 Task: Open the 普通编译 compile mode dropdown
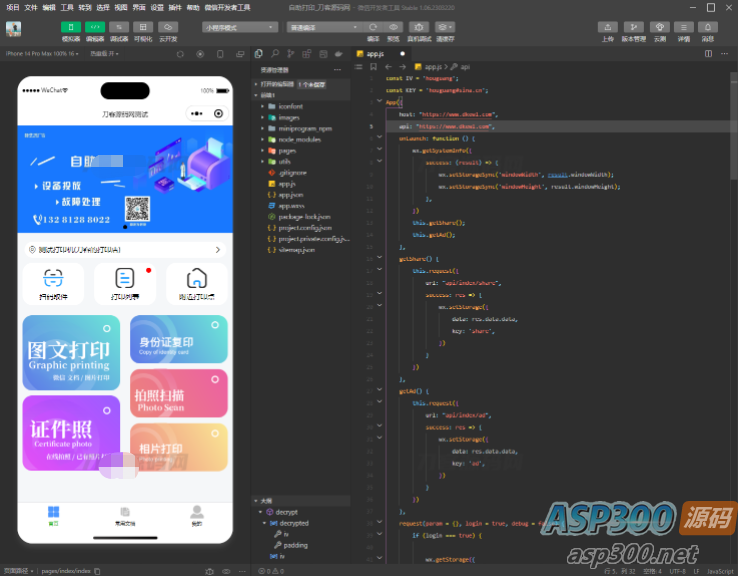point(320,27)
